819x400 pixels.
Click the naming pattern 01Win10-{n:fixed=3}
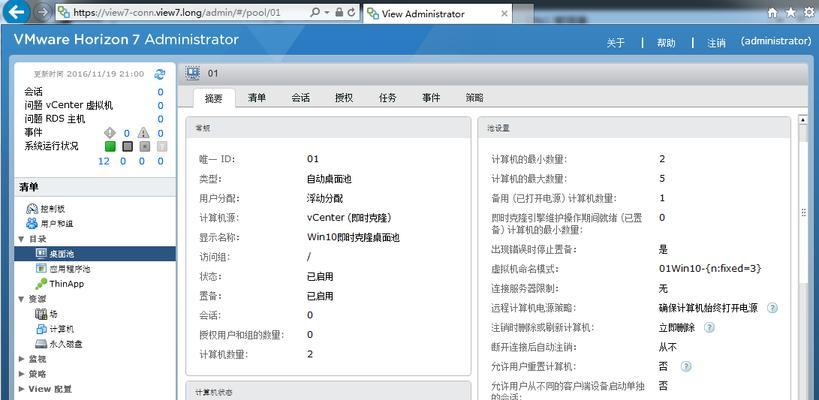pyautogui.click(x=710, y=269)
